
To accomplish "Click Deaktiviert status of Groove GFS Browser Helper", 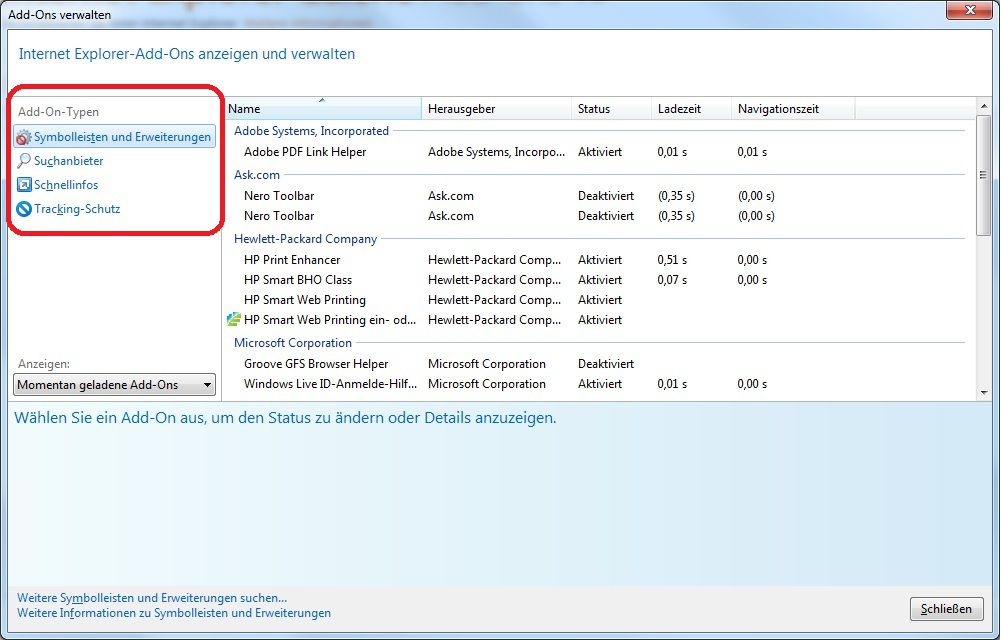I will (606, 363).
